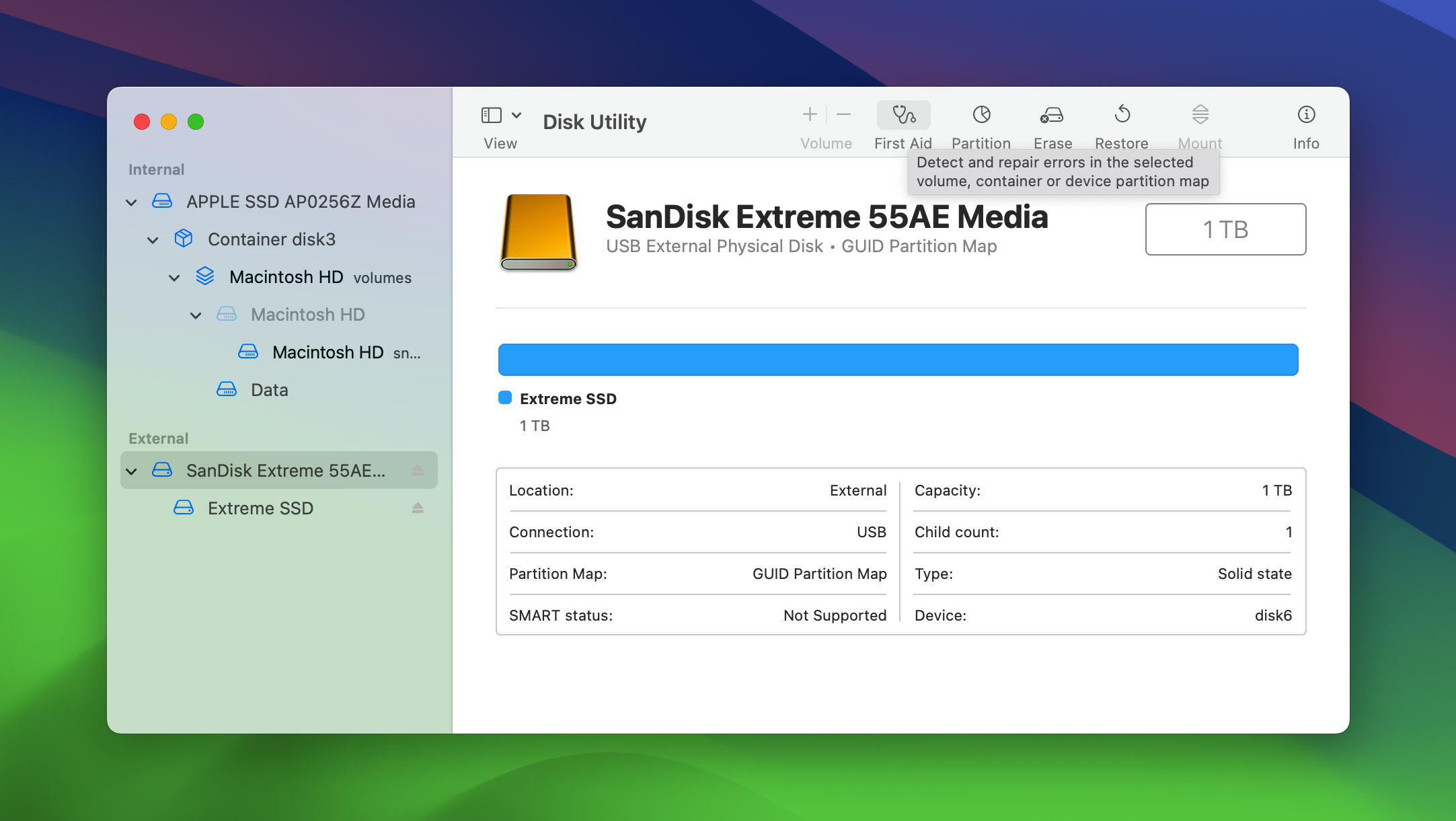The width and height of the screenshot is (1456, 821).
Task: Expand the Container disk3 item
Action: [x=153, y=239]
